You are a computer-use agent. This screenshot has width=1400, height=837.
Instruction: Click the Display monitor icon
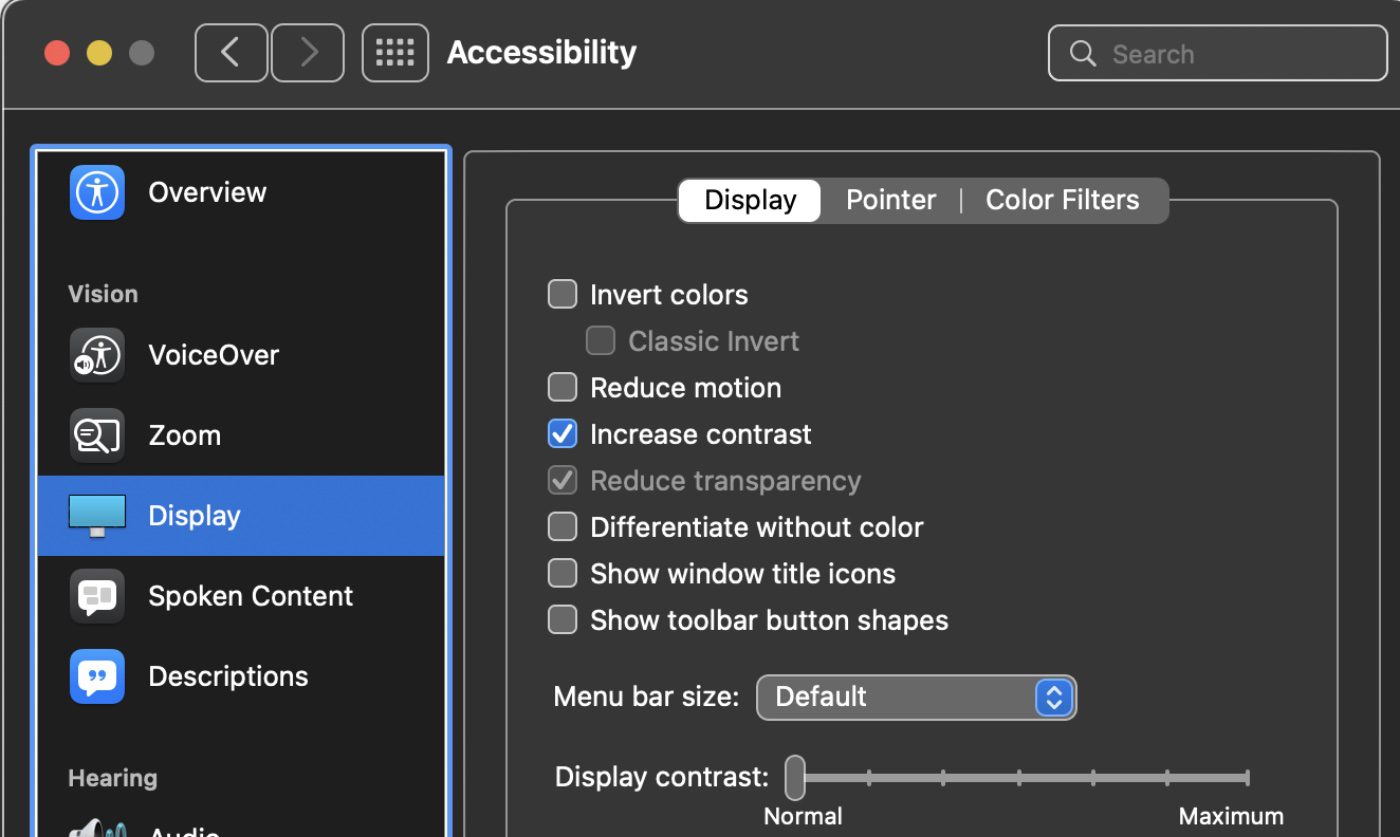(x=97, y=516)
